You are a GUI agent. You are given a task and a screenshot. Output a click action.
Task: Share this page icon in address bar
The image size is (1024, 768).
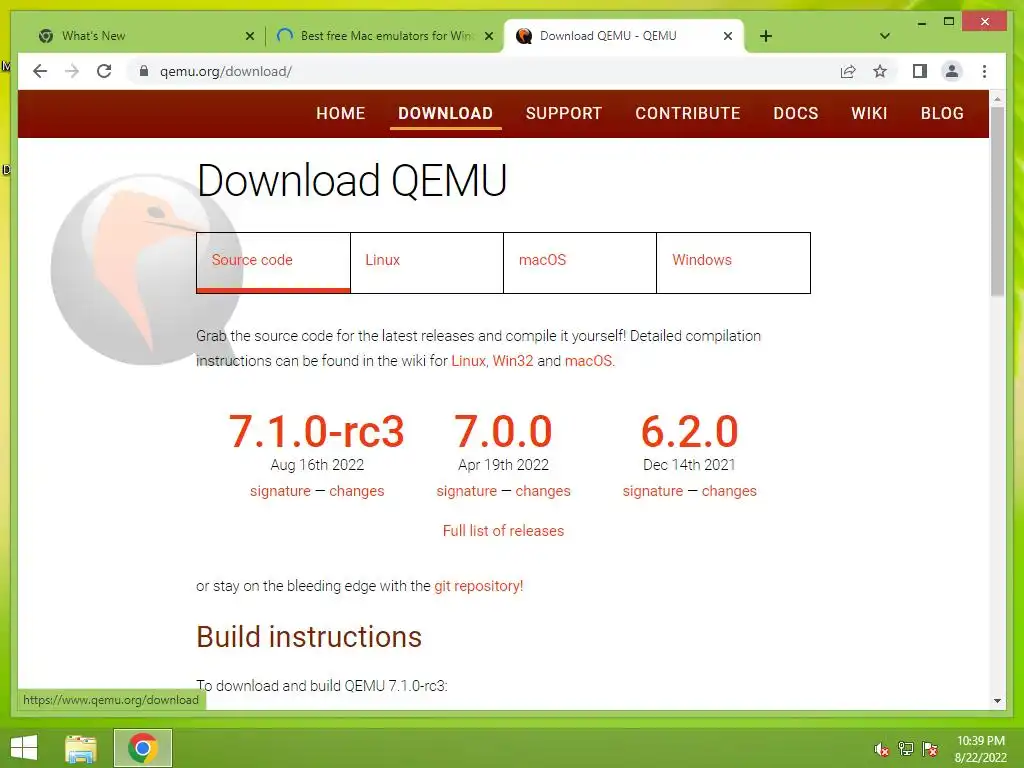pyautogui.click(x=848, y=71)
